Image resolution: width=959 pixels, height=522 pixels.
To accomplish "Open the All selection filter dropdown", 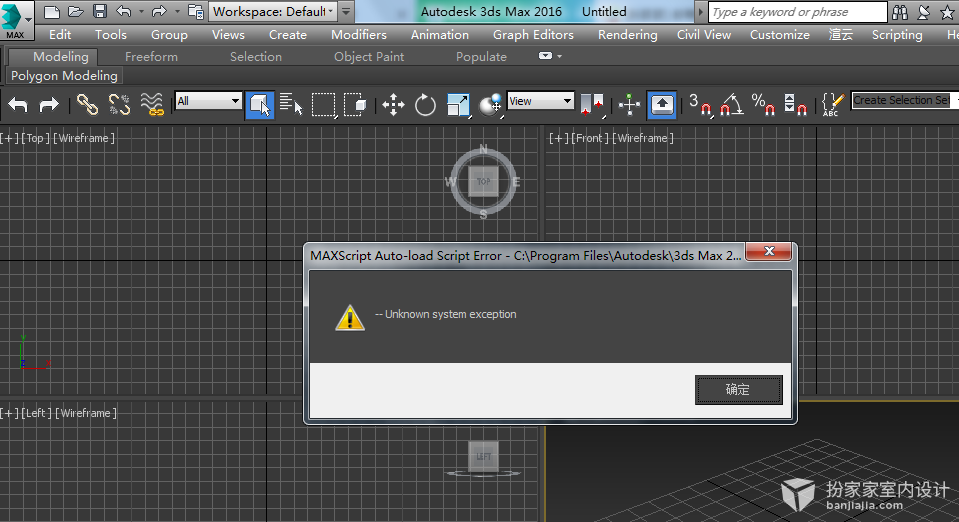I will (x=208, y=101).
